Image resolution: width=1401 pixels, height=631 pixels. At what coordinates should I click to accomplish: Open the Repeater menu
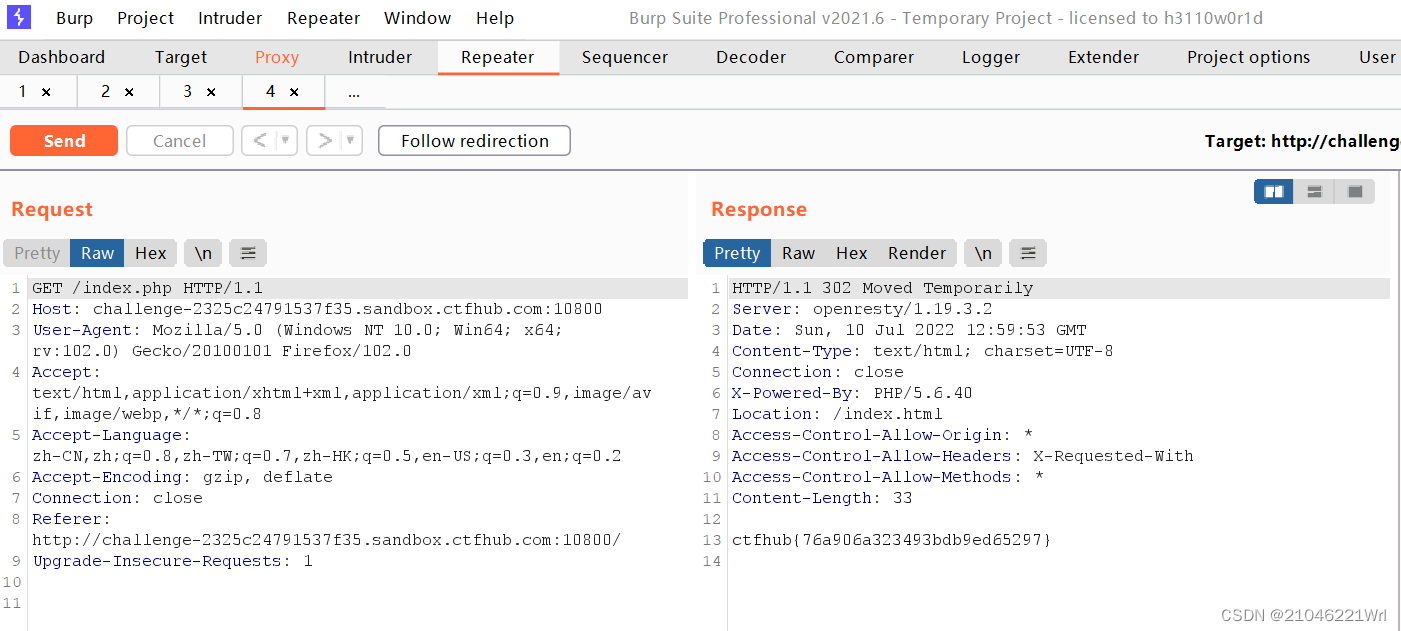tap(323, 18)
